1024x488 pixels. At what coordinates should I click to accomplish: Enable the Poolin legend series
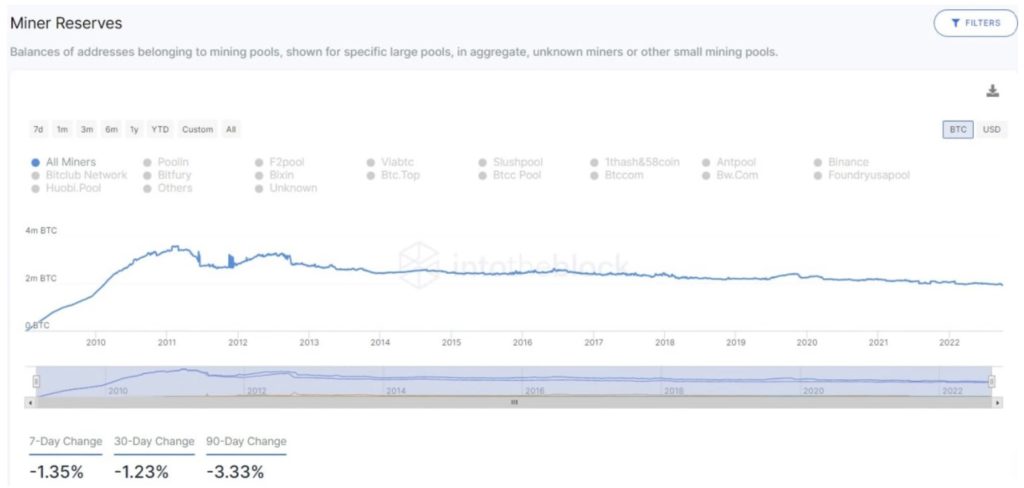pos(148,162)
